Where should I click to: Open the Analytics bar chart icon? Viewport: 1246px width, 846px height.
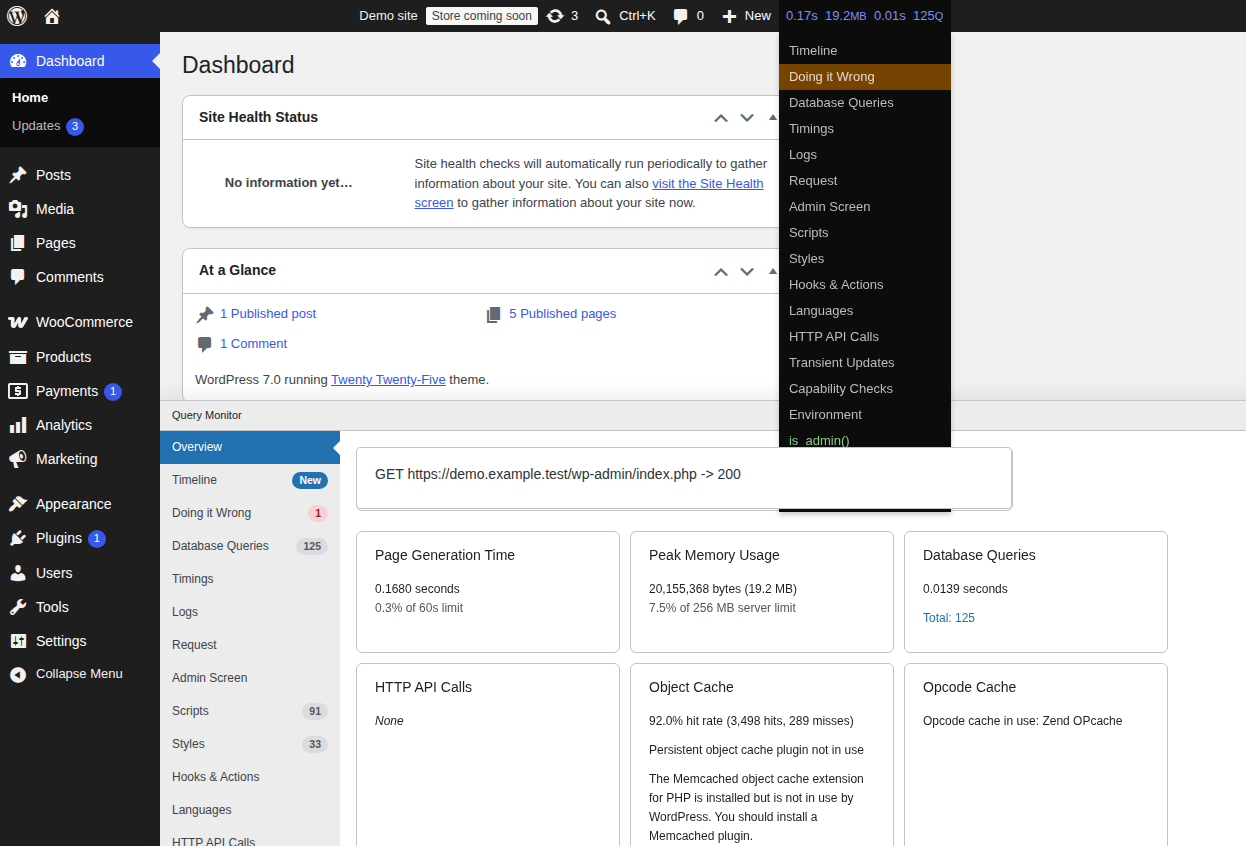[18, 425]
